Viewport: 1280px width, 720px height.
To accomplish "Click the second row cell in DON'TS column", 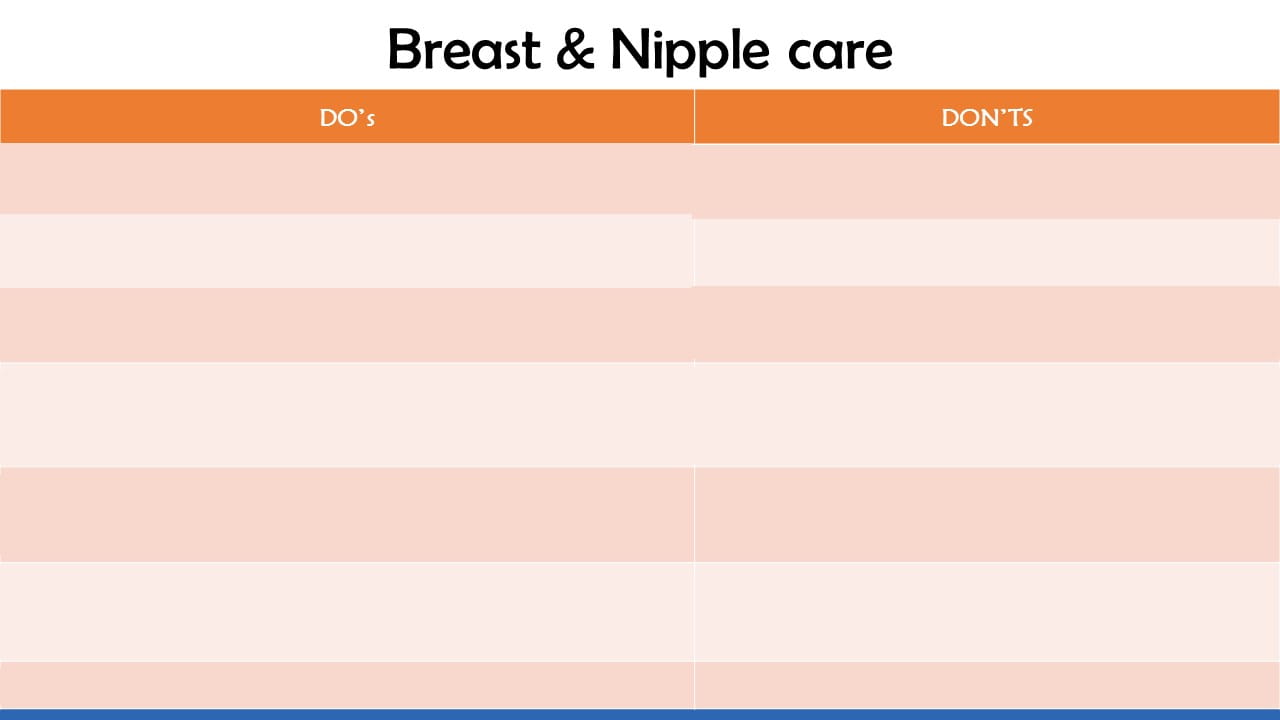I will (987, 253).
